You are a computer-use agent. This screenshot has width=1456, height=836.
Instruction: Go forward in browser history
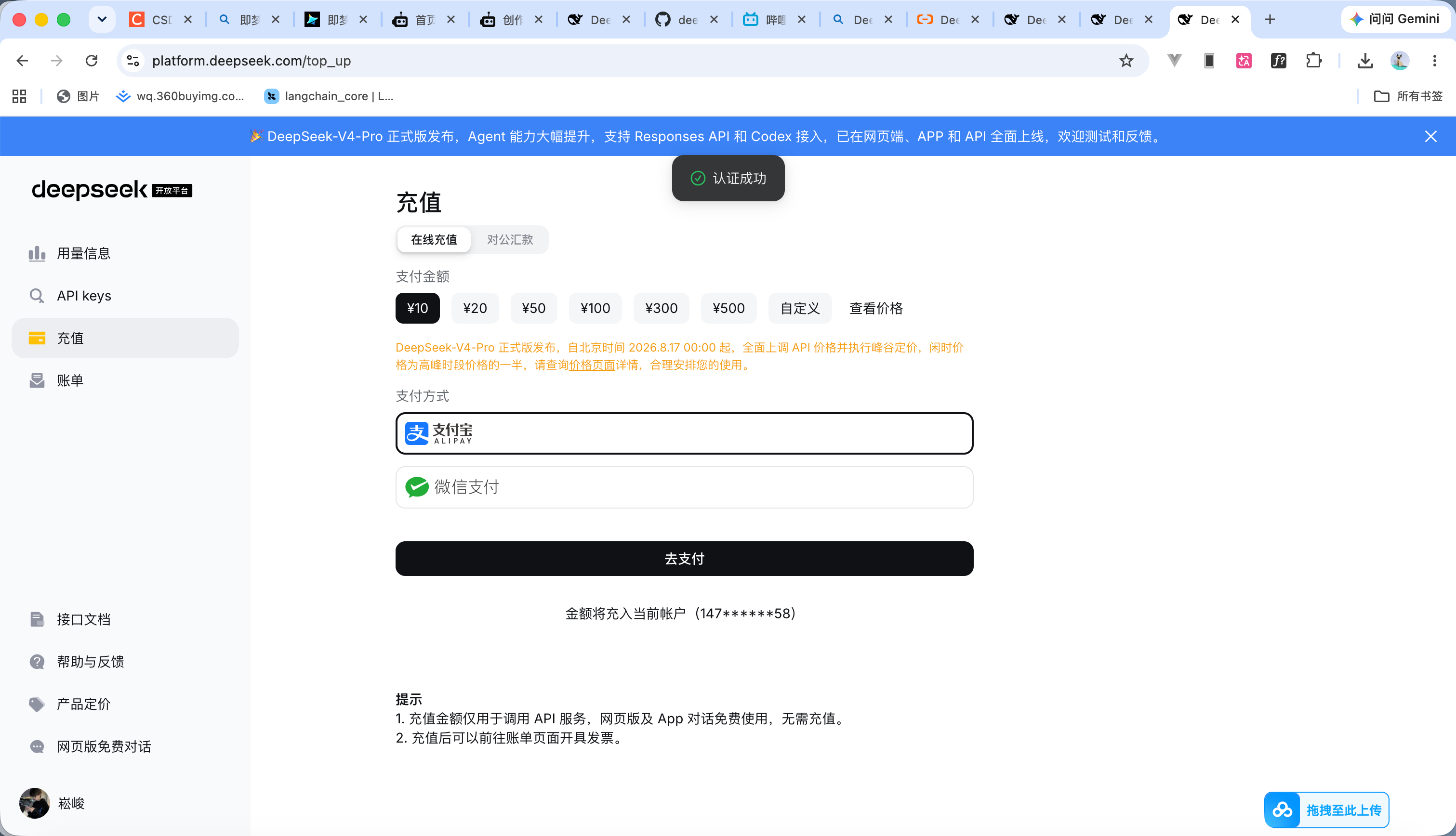click(56, 60)
